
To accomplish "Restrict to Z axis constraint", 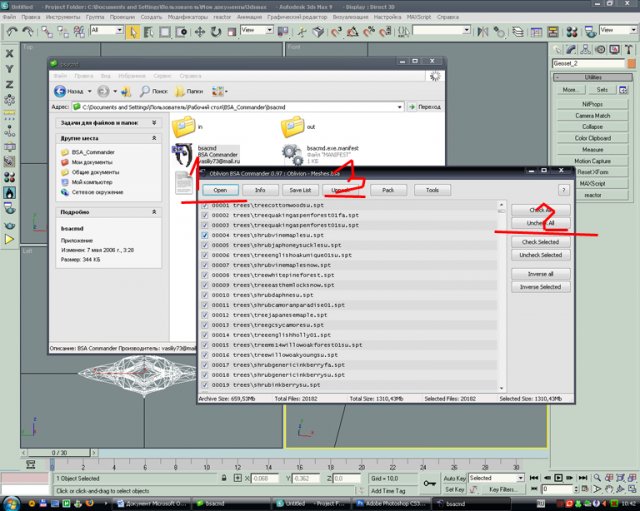I will [x=9, y=84].
